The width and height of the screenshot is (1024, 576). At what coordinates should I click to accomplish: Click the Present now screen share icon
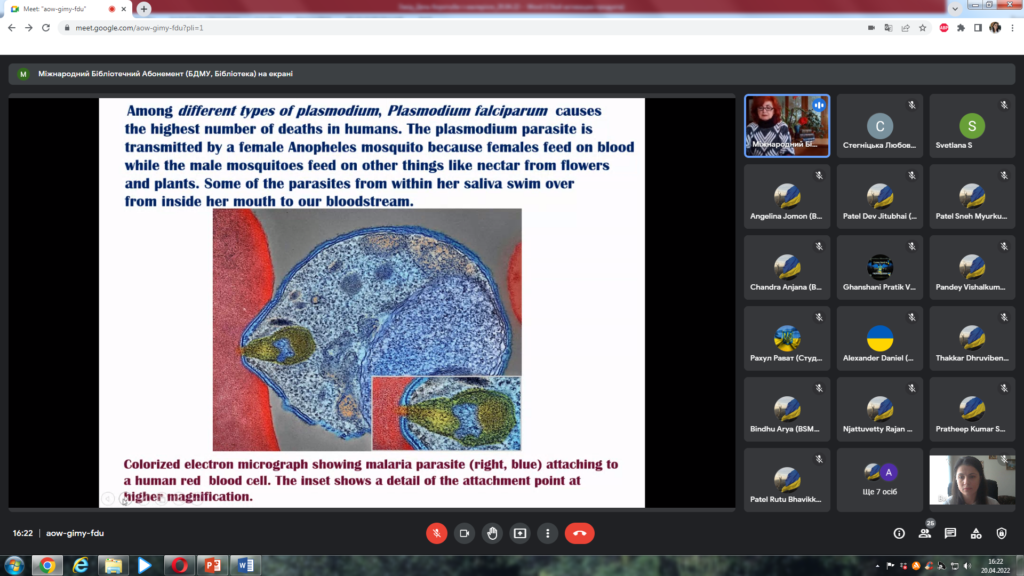pos(520,533)
